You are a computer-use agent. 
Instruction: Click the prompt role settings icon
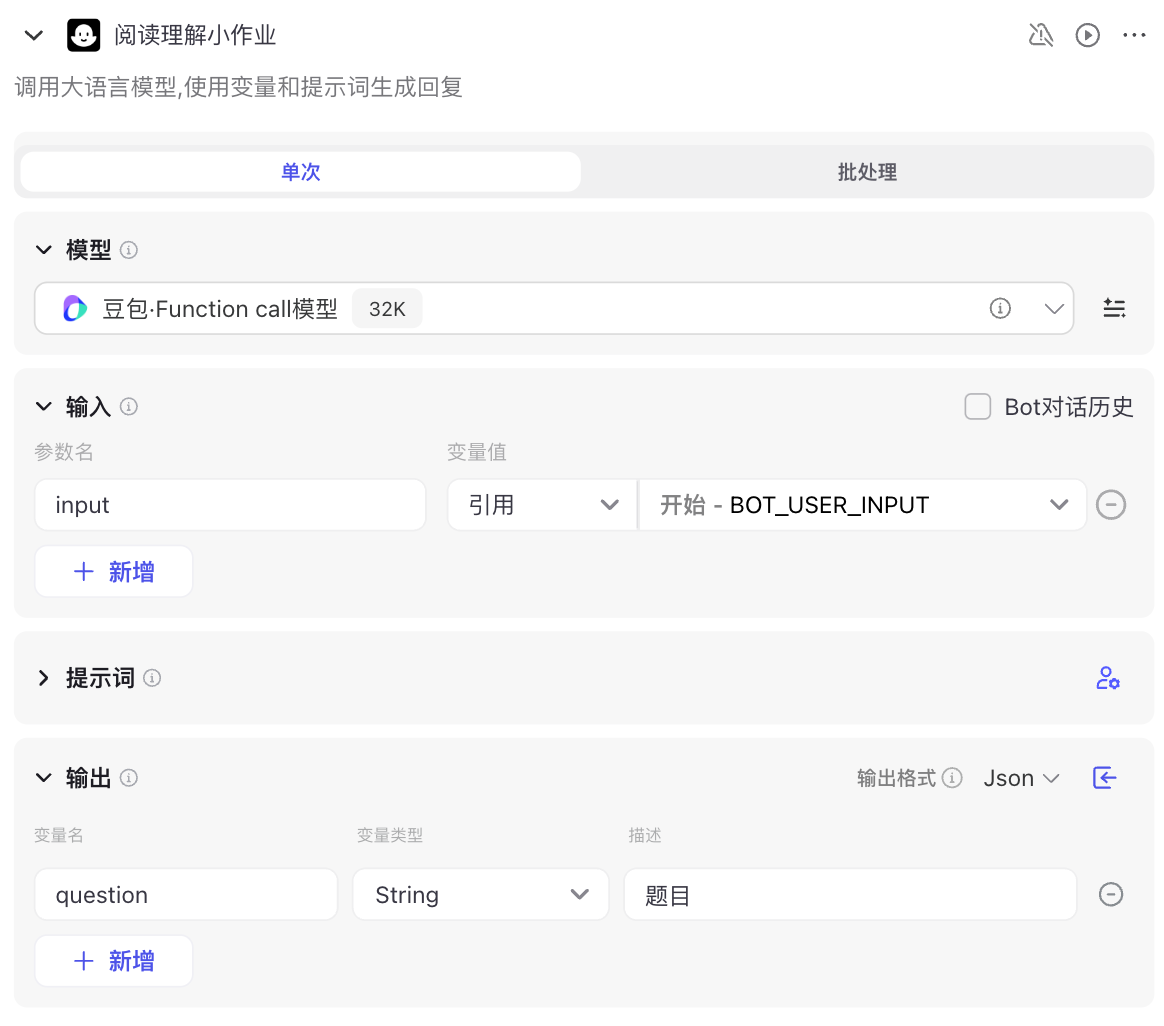click(x=1107, y=678)
